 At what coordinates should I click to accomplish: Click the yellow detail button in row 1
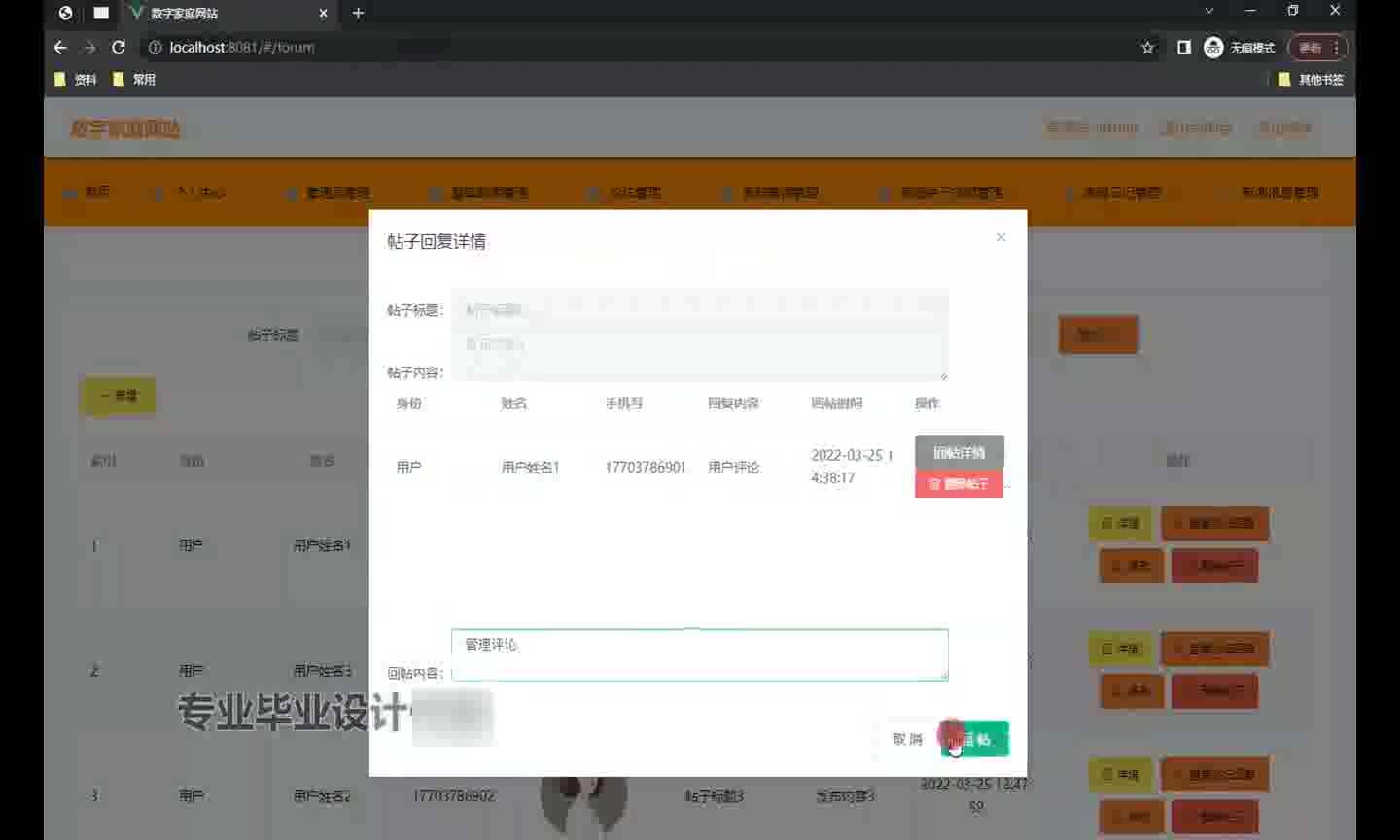(1120, 523)
